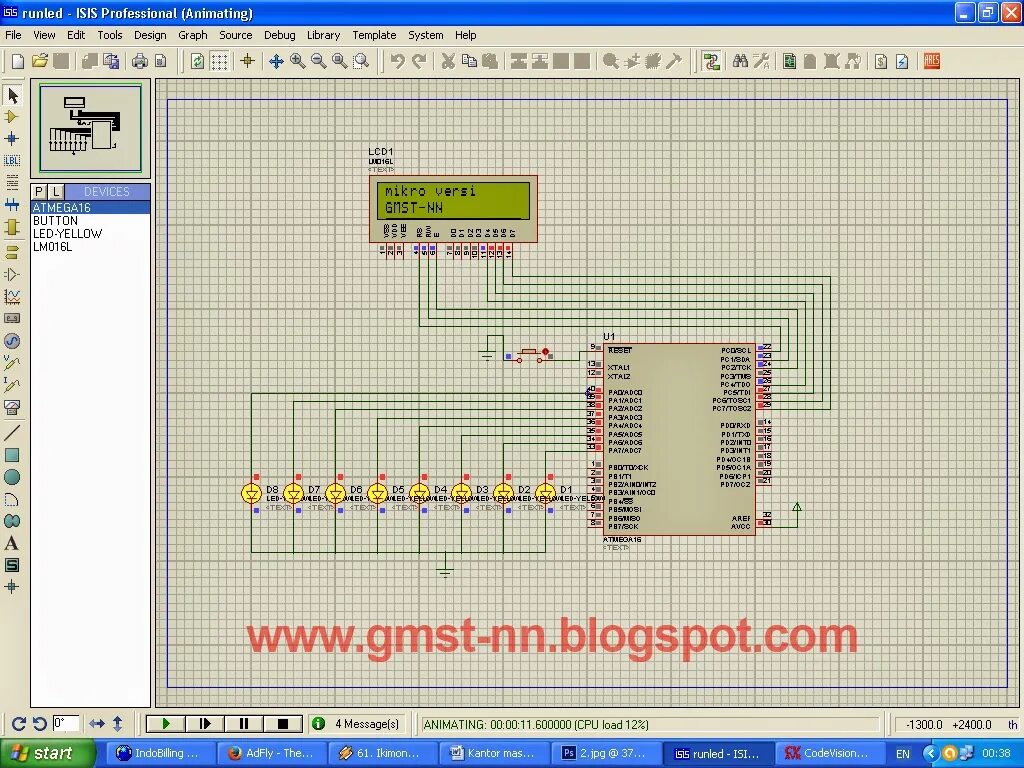This screenshot has height=768, width=1024.
Task: Select the Current Probe mode
Action: tap(12, 385)
